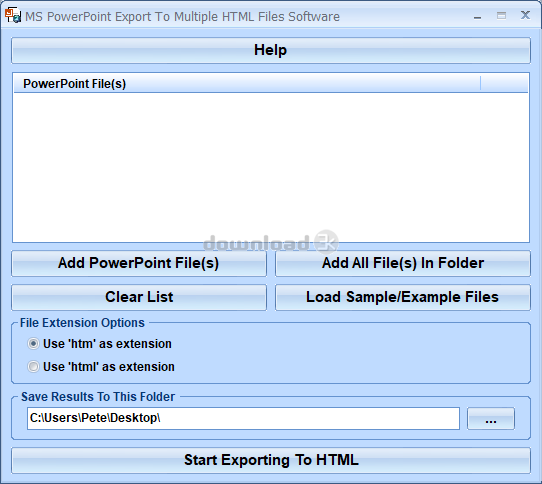
Task: Click the save folder path field
Action: pyautogui.click(x=243, y=419)
